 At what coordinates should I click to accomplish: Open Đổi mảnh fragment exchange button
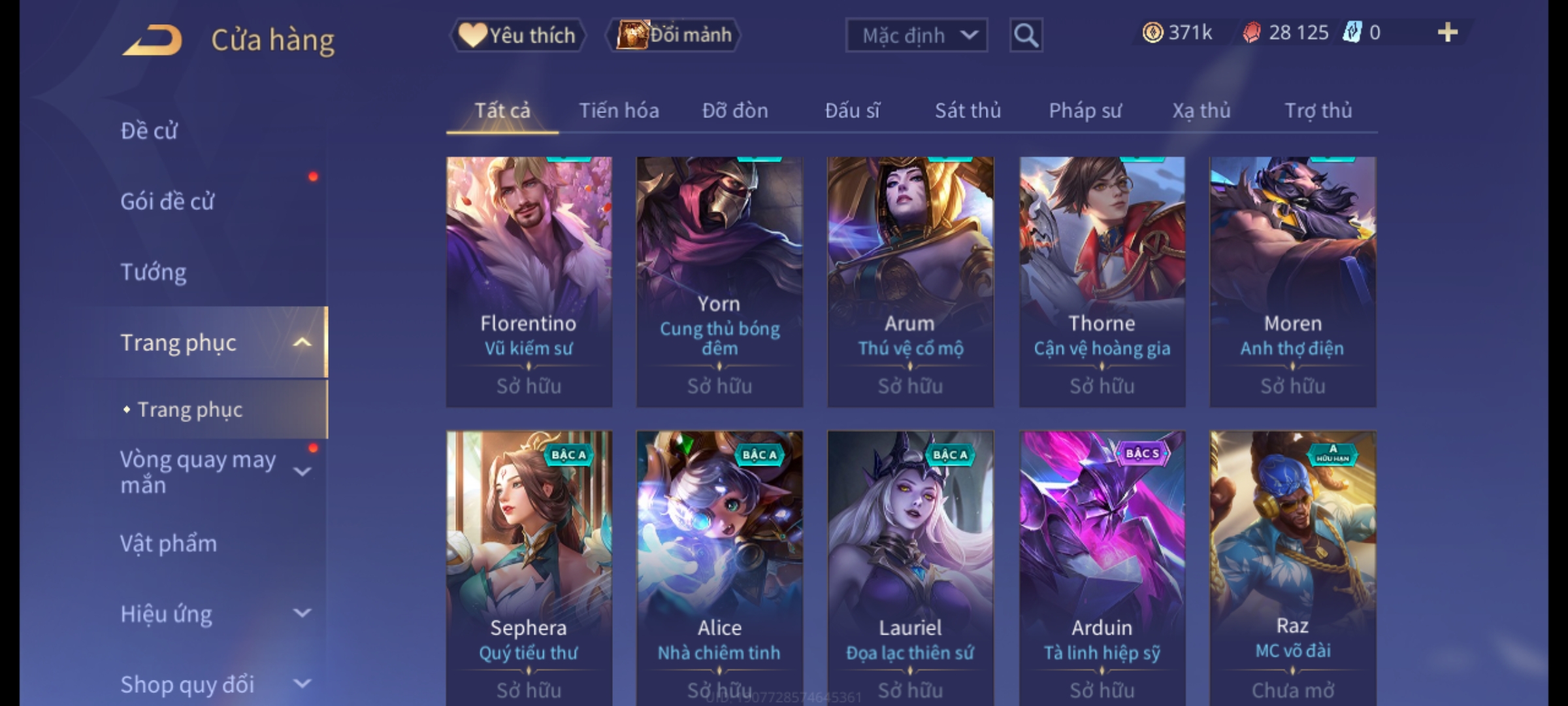coord(674,35)
